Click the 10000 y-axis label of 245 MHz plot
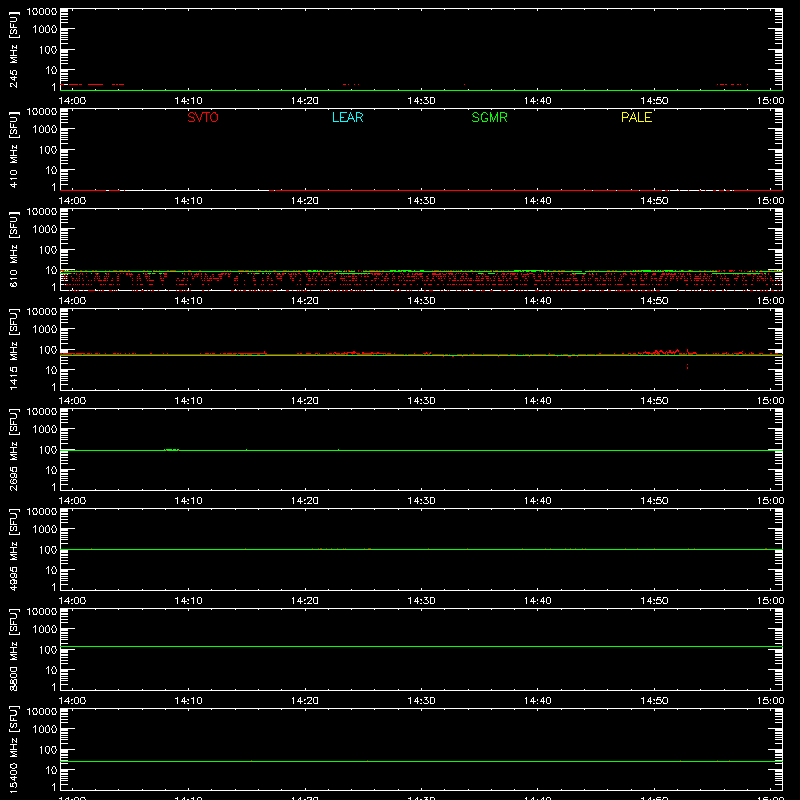This screenshot has height=800, width=800. 42,12
